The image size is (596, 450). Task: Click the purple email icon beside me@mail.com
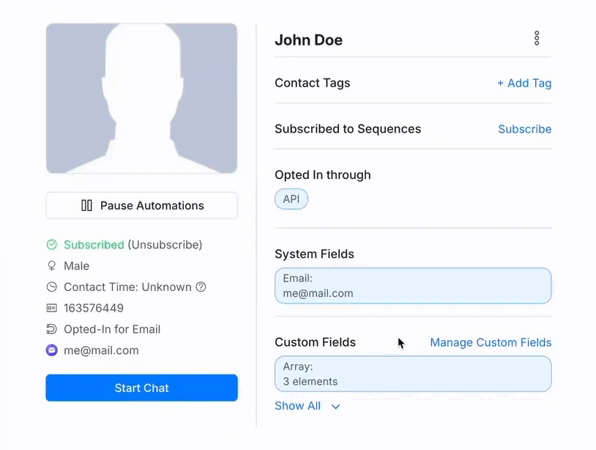point(52,350)
